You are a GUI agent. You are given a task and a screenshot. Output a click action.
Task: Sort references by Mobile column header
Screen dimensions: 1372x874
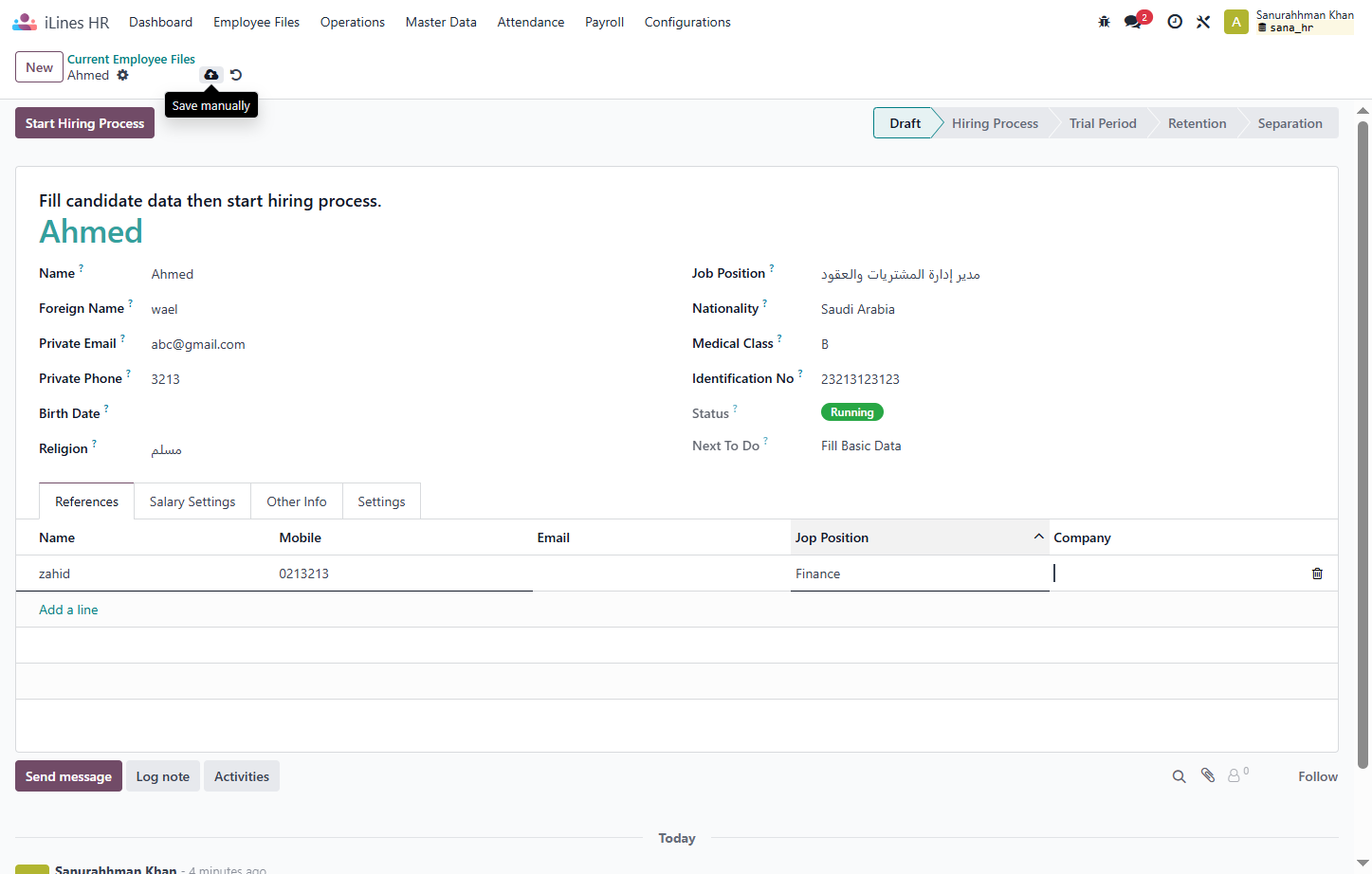tap(403, 537)
